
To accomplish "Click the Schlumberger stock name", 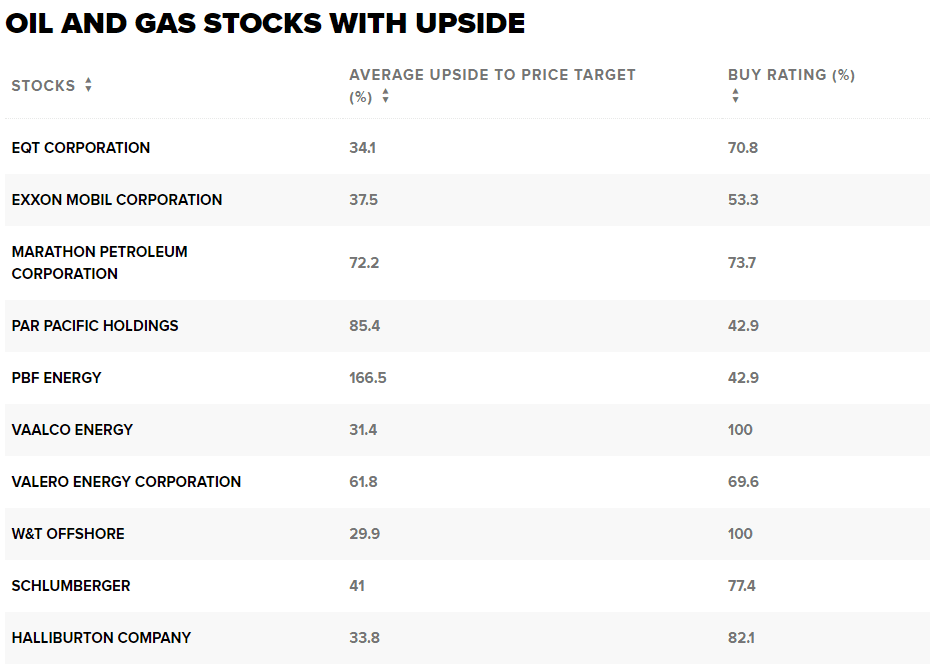I will 71,586.
